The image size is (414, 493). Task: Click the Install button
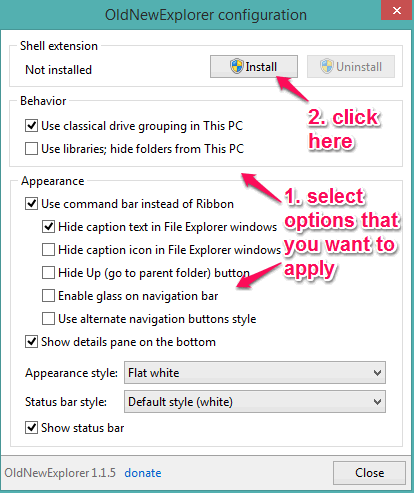pyautogui.click(x=254, y=66)
